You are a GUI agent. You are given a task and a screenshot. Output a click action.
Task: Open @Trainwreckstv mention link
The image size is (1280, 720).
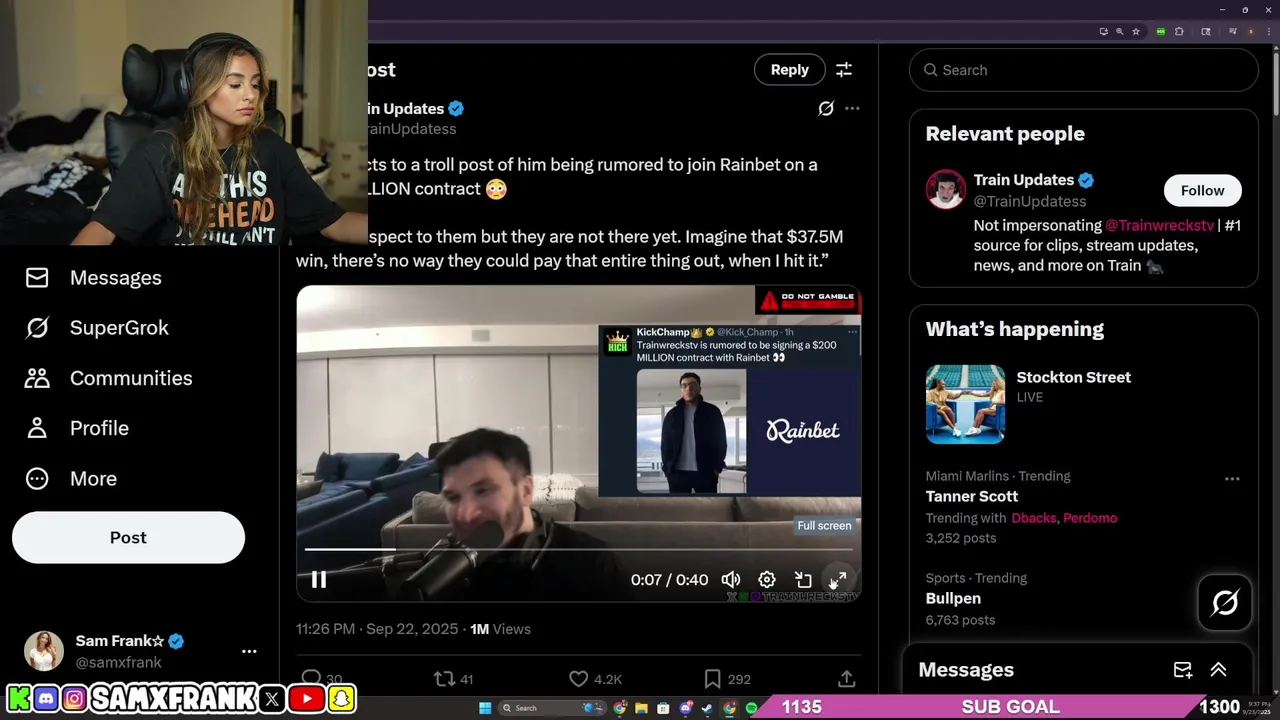point(1159,225)
